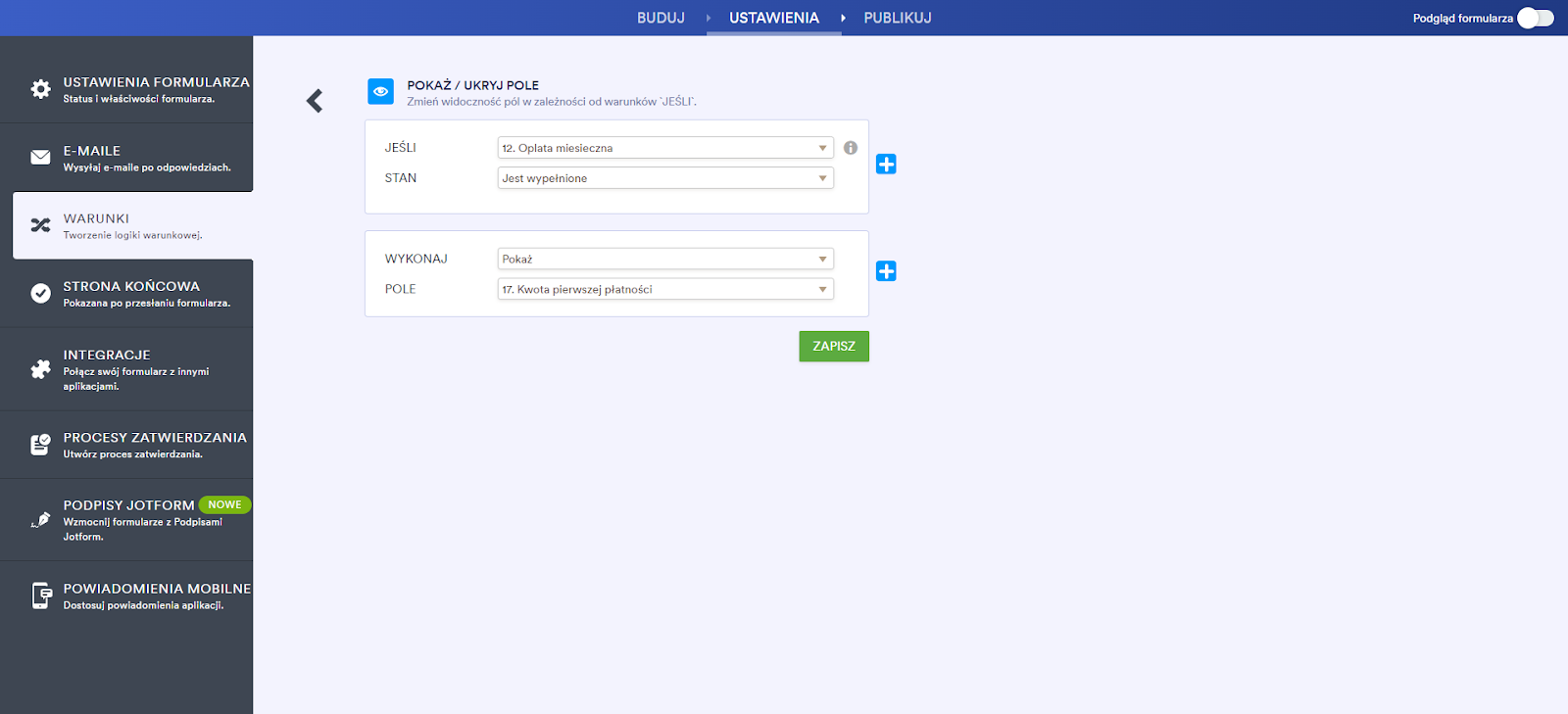The width and height of the screenshot is (1568, 714).
Task: Add another Wykonaj action with plus icon
Action: [886, 271]
